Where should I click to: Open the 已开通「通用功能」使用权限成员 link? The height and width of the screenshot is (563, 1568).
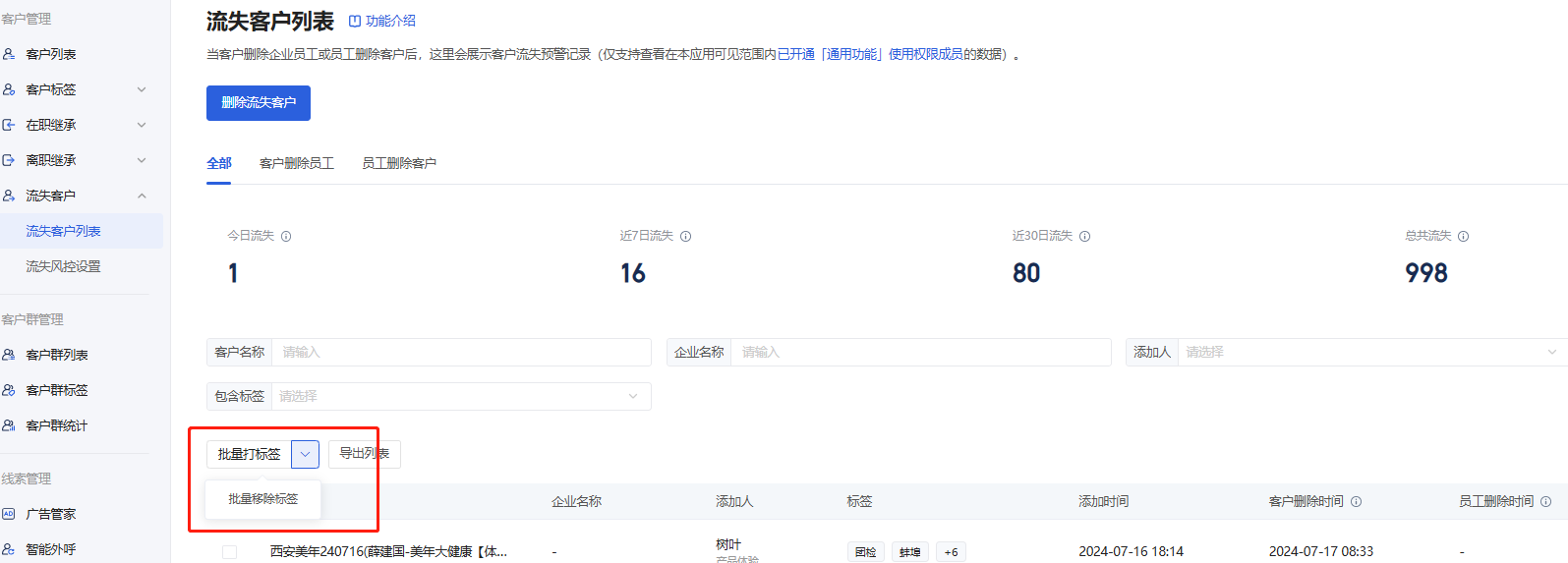click(870, 54)
